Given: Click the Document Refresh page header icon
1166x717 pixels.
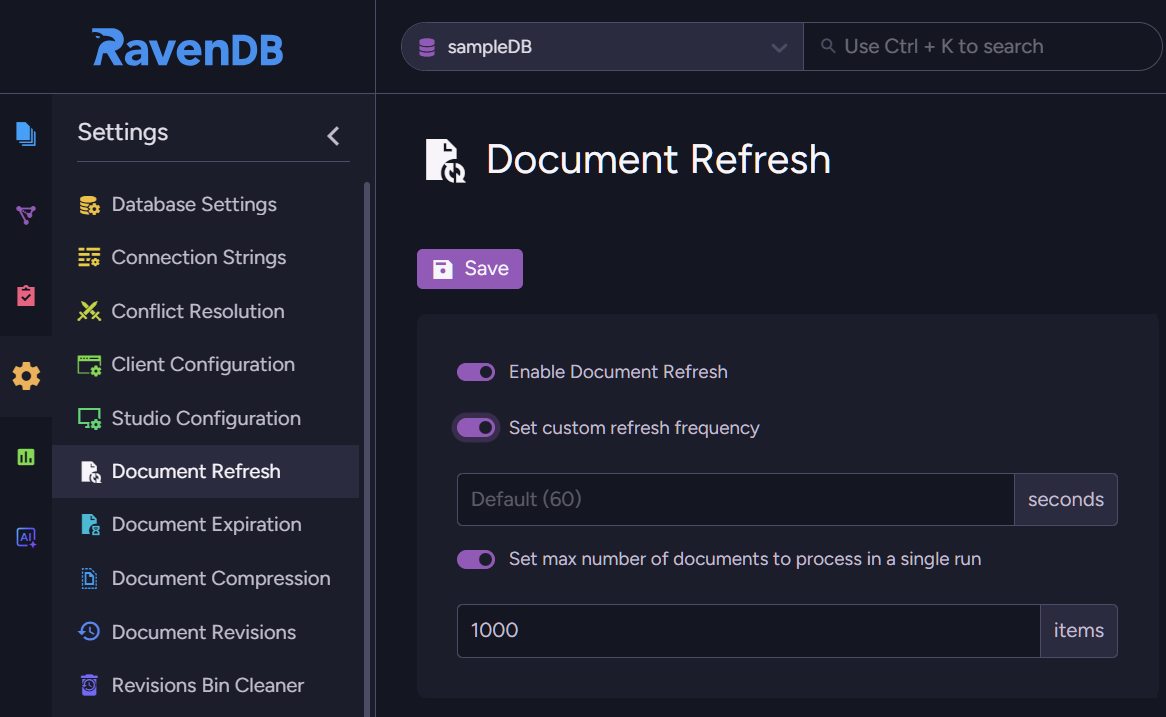Looking at the screenshot, I should [445, 160].
